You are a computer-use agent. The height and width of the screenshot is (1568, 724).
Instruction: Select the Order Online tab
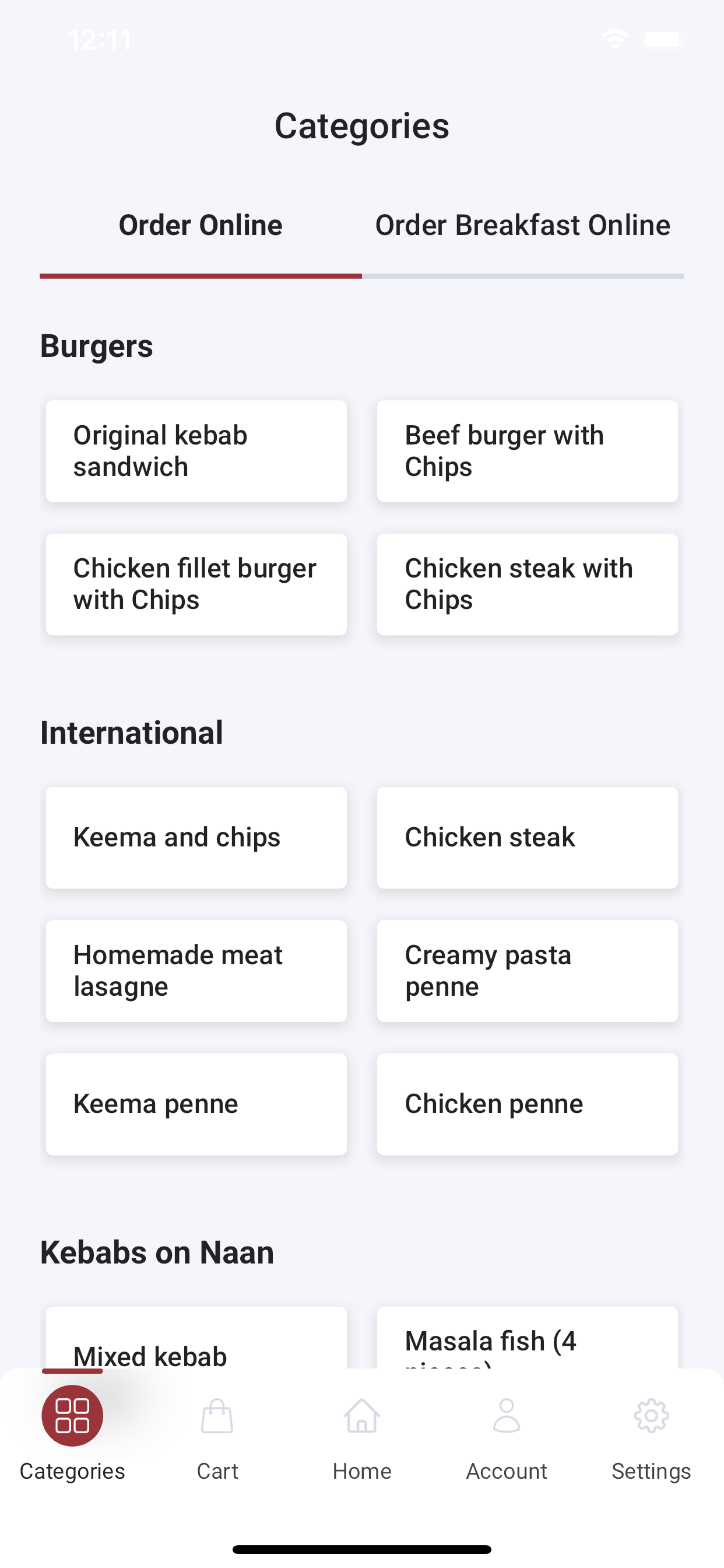(x=201, y=226)
